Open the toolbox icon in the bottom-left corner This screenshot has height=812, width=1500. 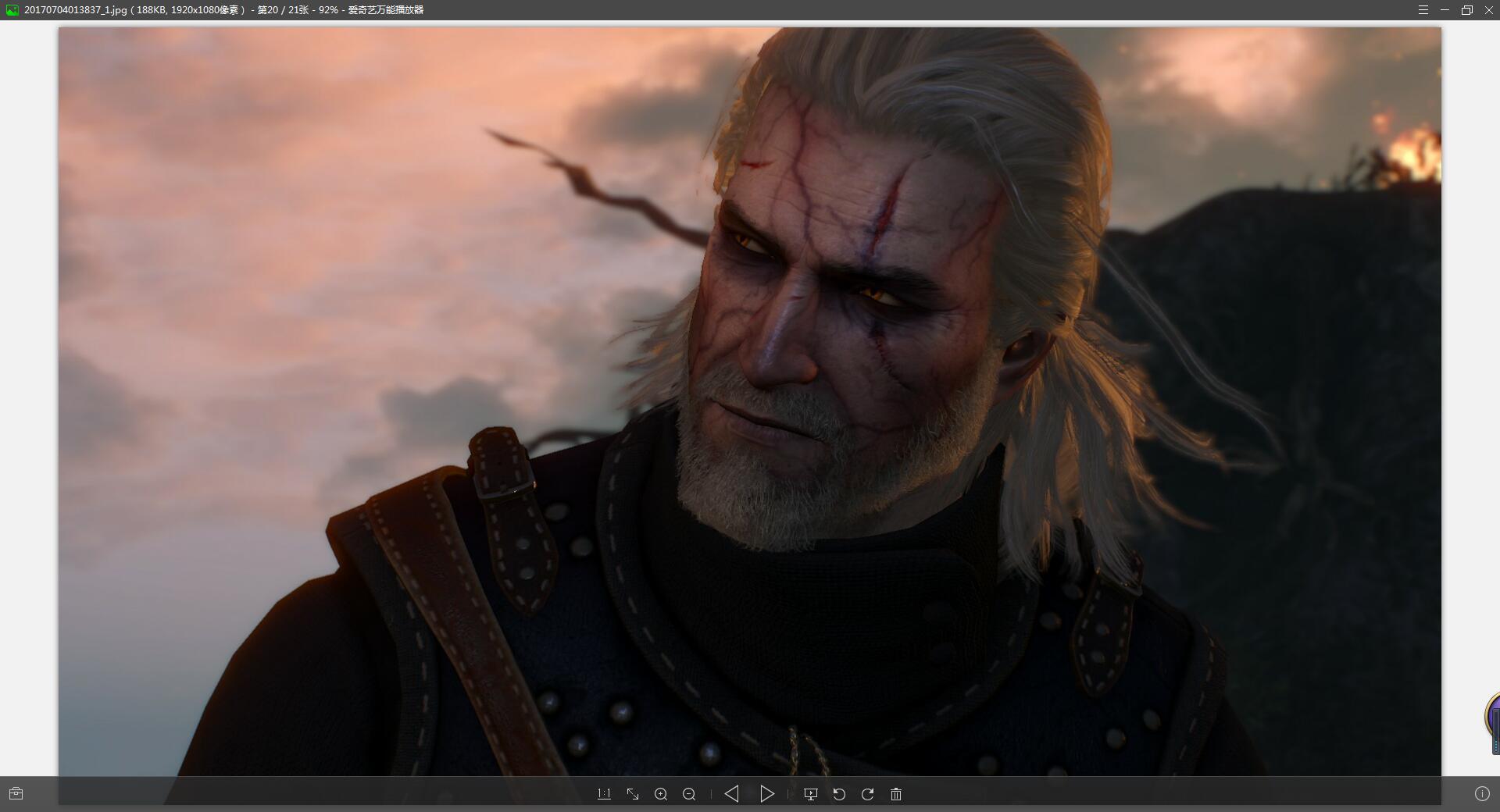[16, 794]
